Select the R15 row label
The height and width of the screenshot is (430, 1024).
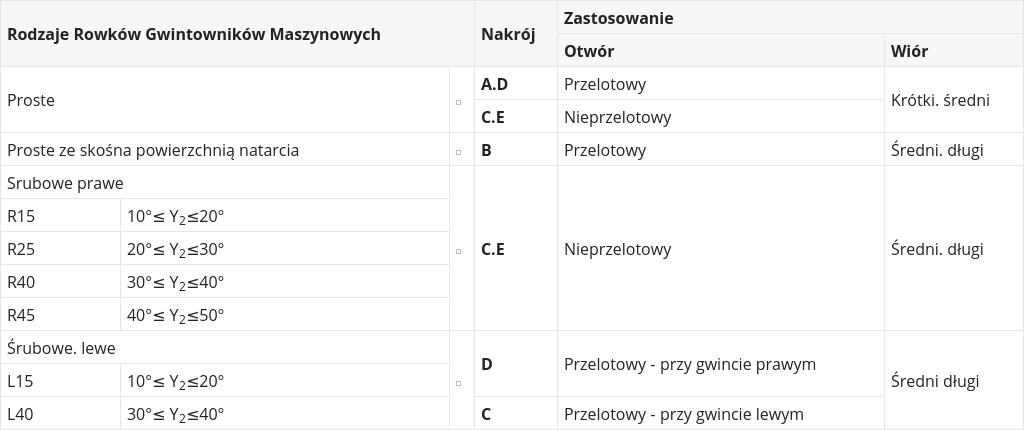[x=21, y=216]
